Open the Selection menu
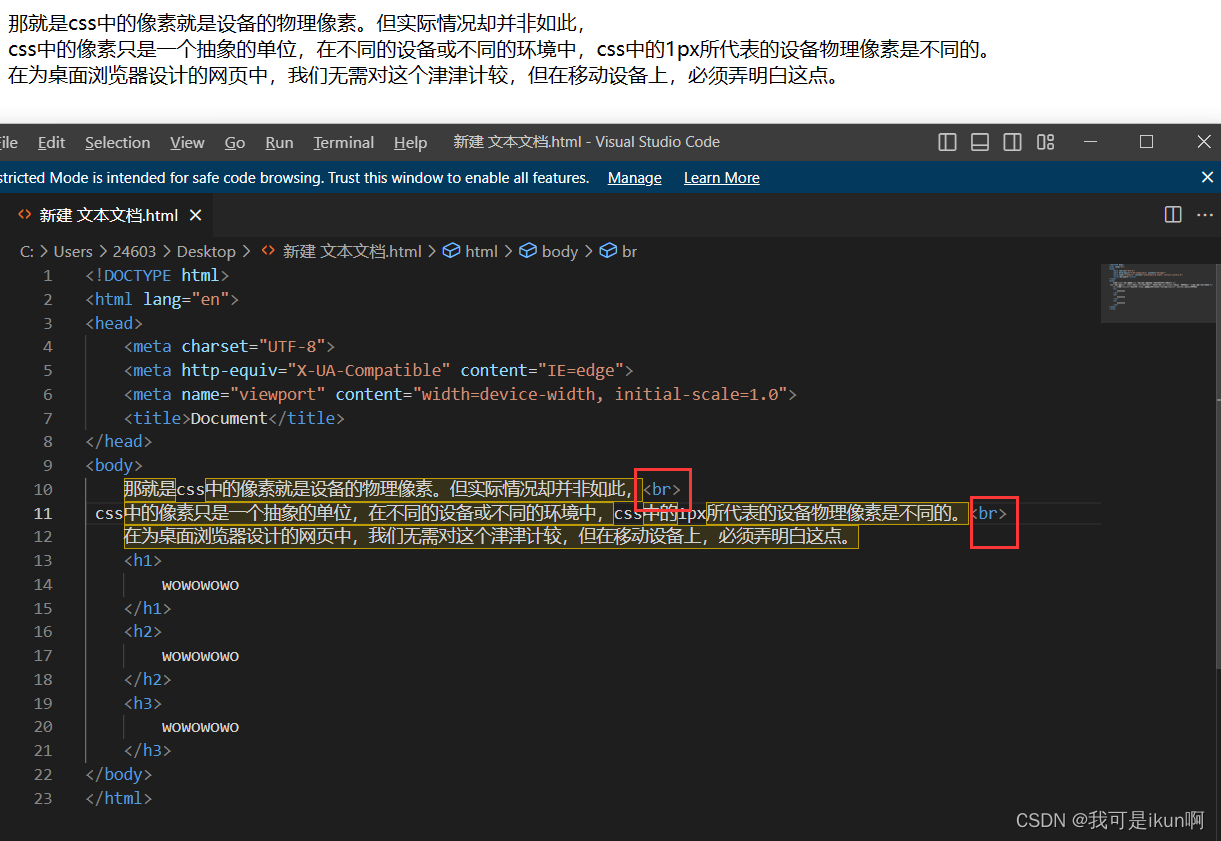Viewport: 1221px width, 841px height. 117,142
